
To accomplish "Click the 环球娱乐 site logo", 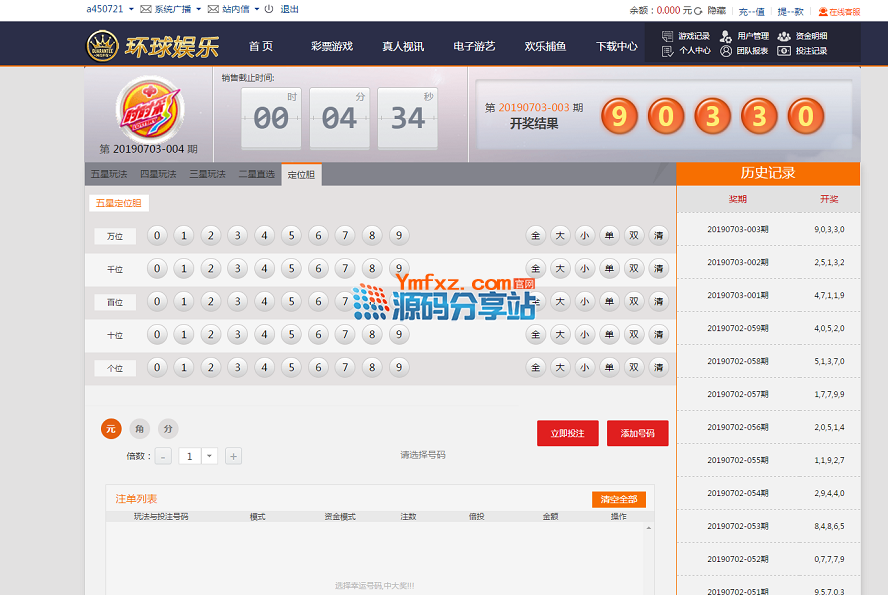I will 153,46.
